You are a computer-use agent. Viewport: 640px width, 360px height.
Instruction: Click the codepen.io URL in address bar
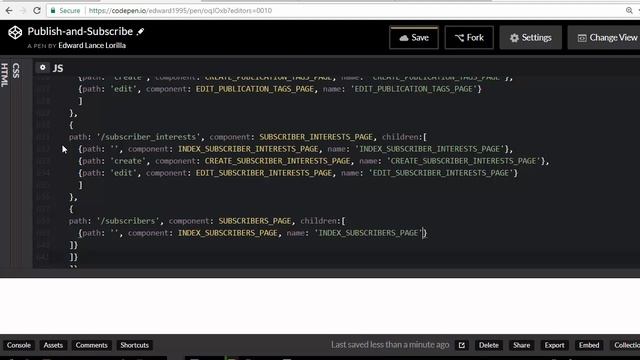click(180, 11)
